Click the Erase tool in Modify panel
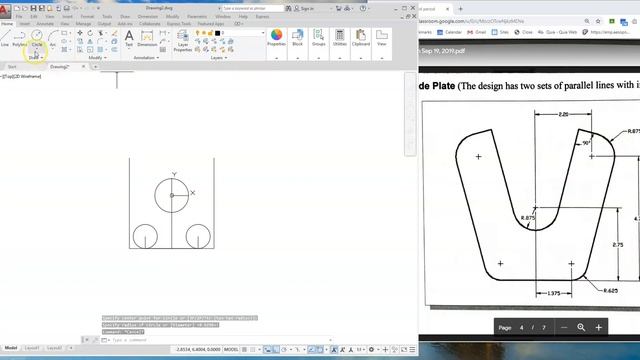Image resolution: width=640 pixels, height=360 pixels. tap(115, 33)
